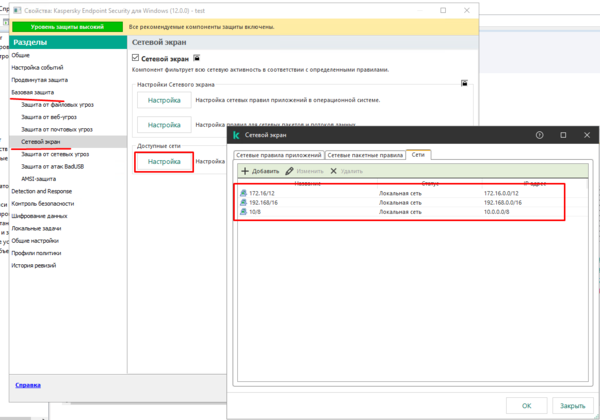Viewport: 600px width, 420px height.
Task: Select the 192.168/16 network icon
Action: [x=241, y=202]
